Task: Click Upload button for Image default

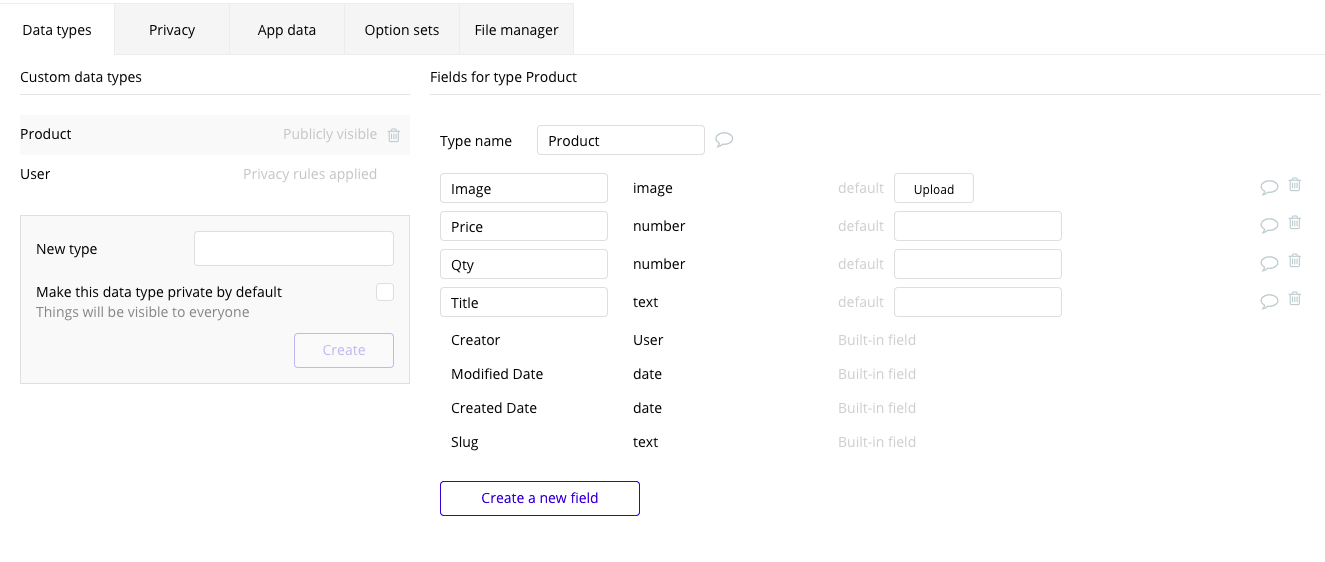Action: pos(934,189)
